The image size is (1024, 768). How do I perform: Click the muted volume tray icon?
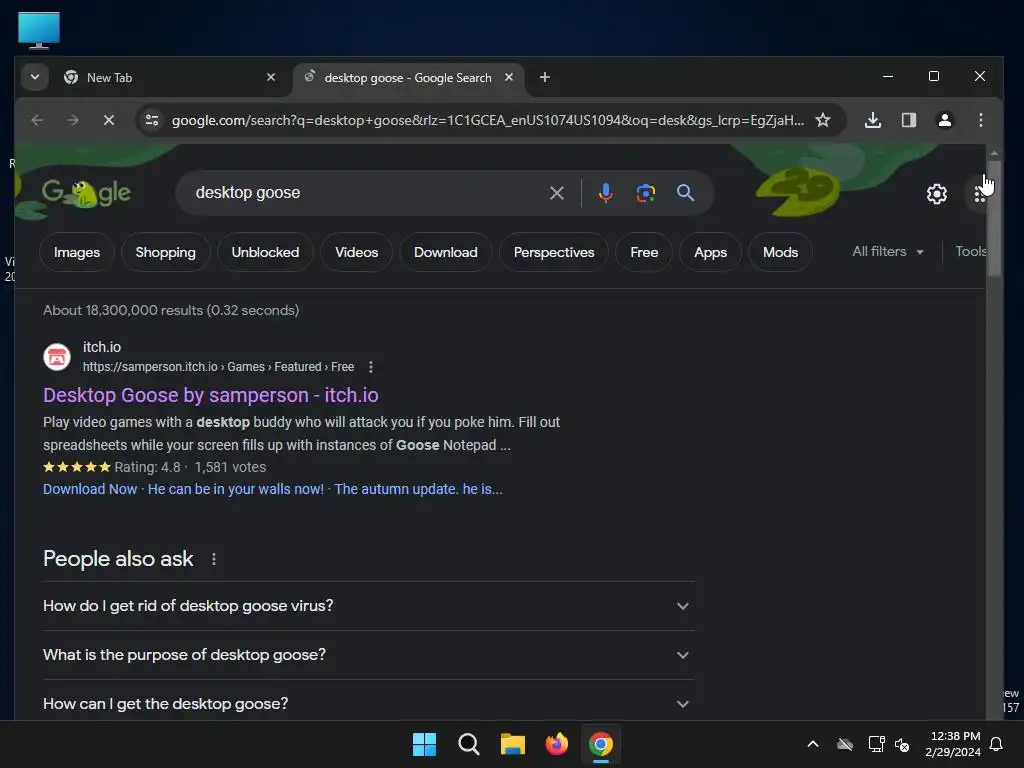(x=902, y=744)
